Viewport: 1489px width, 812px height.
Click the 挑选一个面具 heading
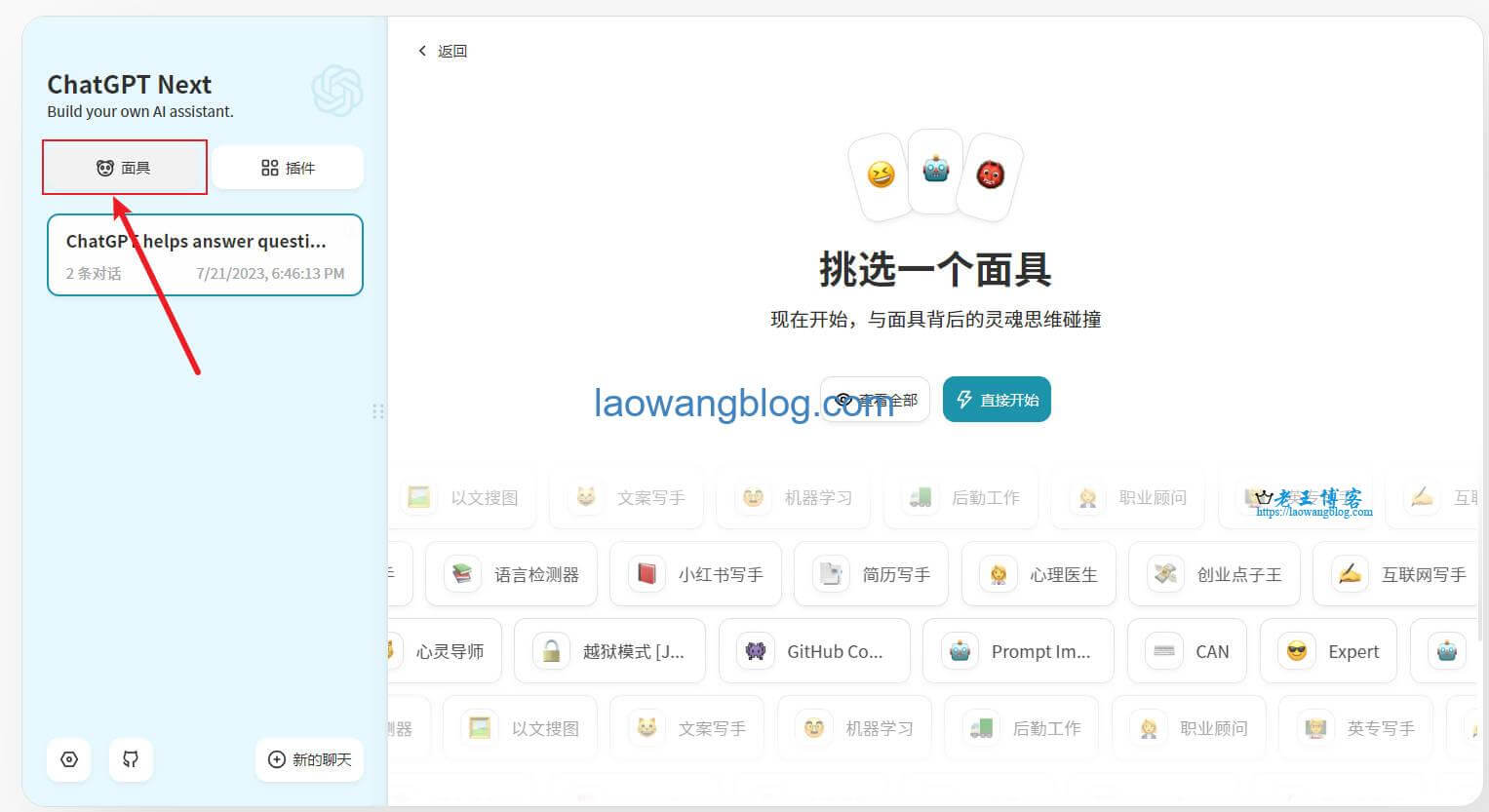click(935, 269)
